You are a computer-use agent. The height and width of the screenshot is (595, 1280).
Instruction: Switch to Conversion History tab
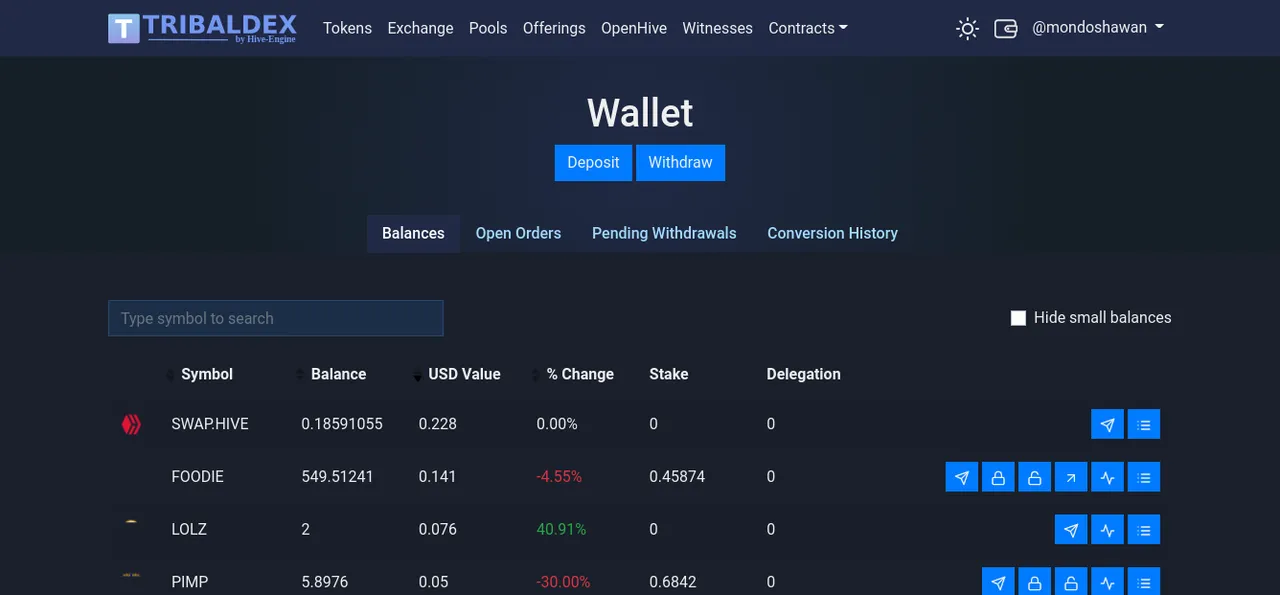click(832, 233)
